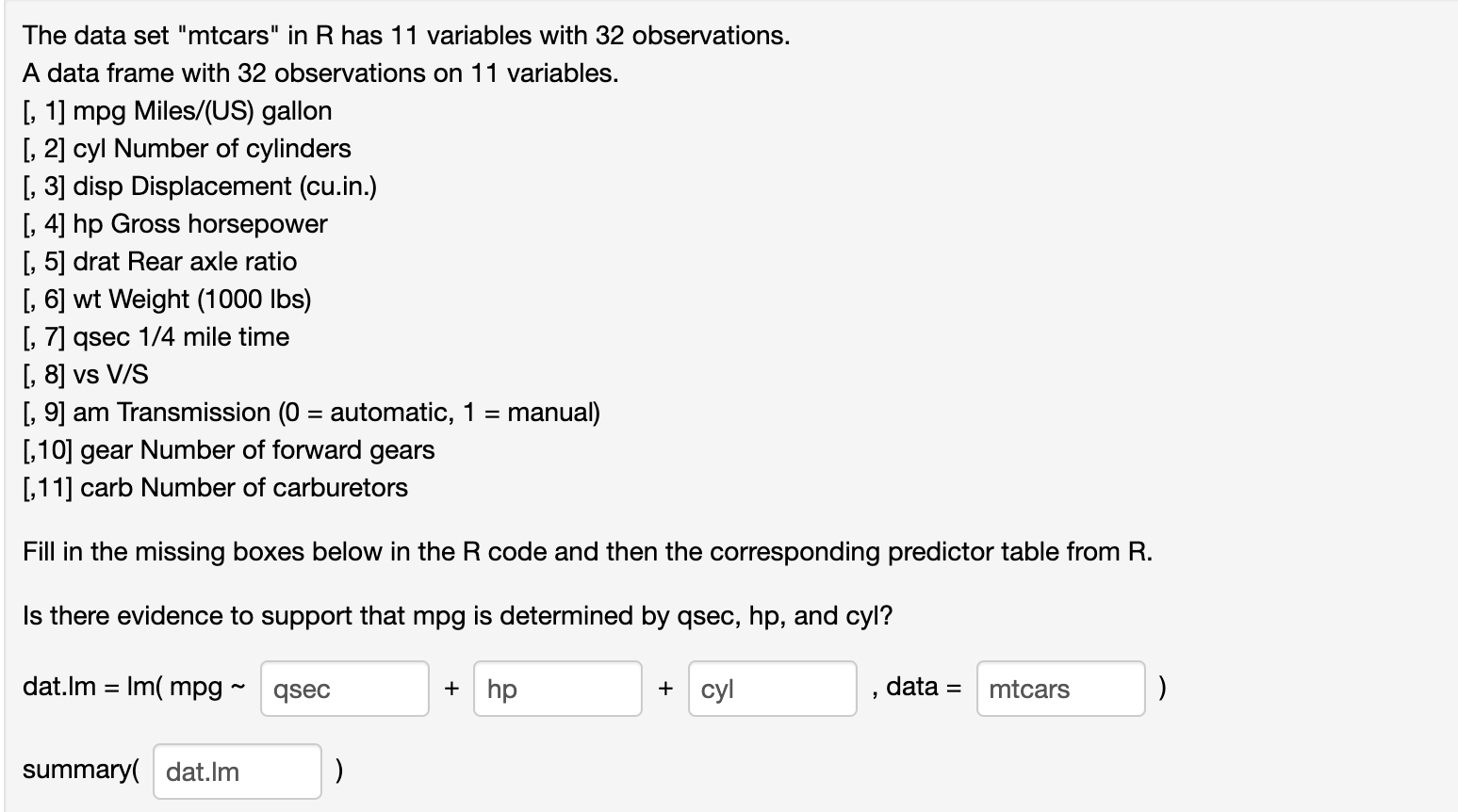Viewport: 1458px width, 812px height.
Task: Click the input field after data =
Action: click(x=1060, y=689)
